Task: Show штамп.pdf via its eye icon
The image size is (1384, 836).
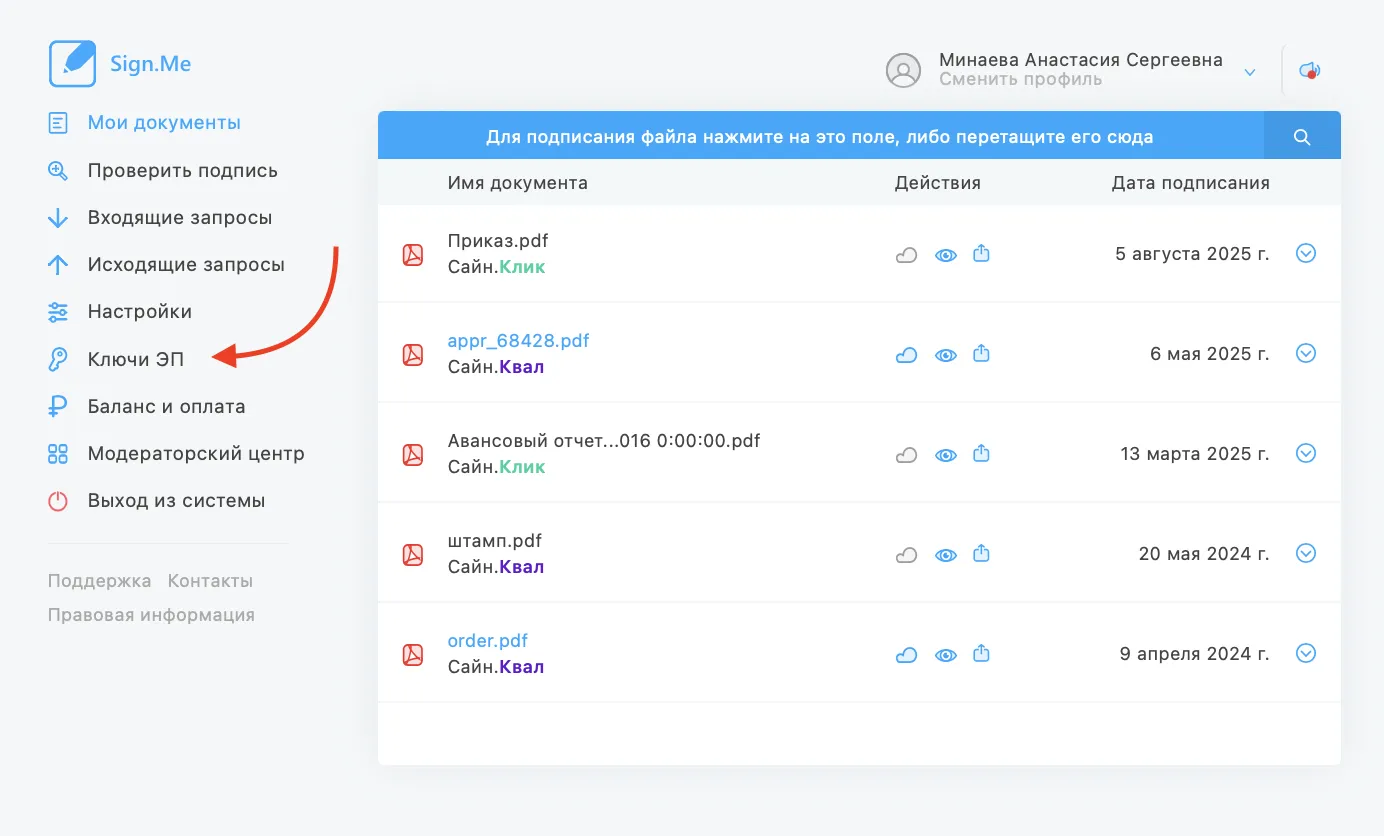Action: click(x=945, y=555)
